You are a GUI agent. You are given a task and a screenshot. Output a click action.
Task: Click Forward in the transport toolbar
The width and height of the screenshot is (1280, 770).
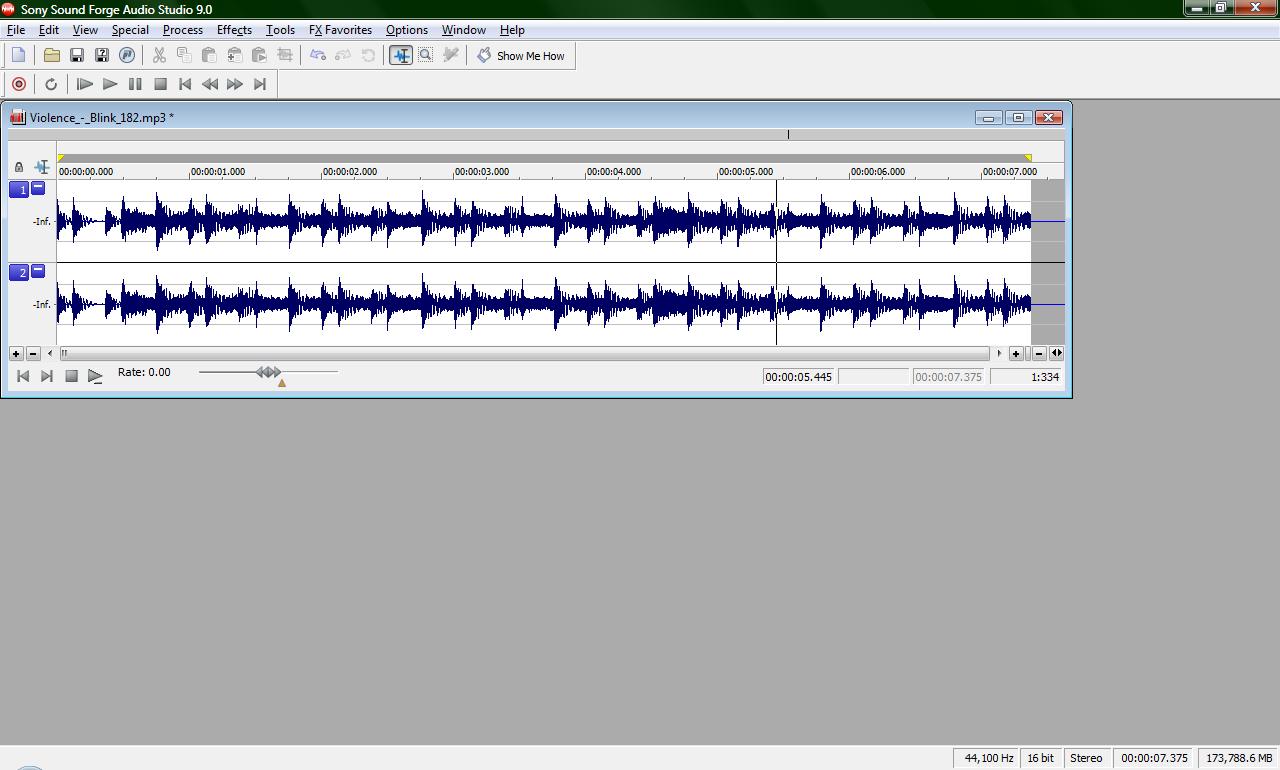click(235, 84)
